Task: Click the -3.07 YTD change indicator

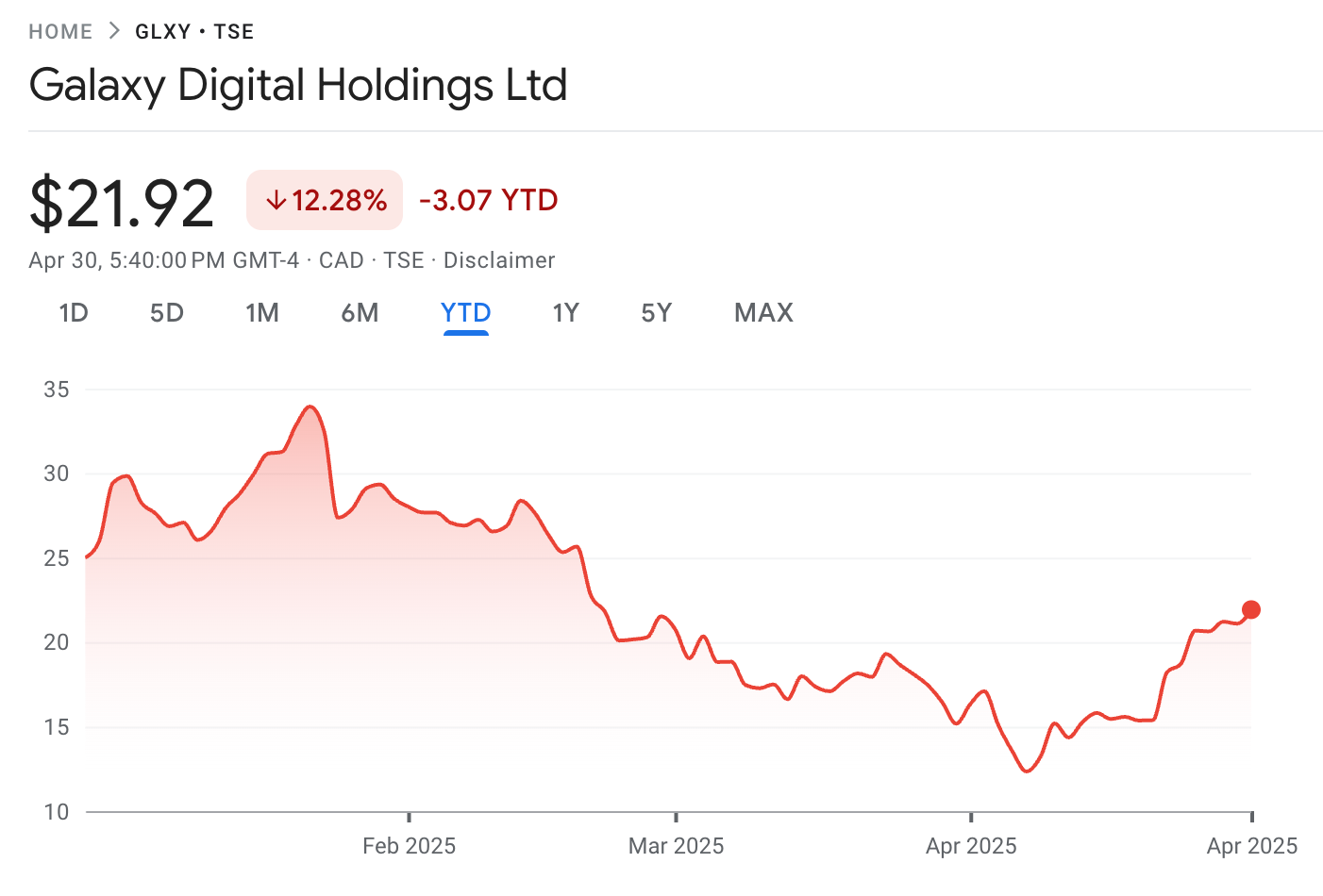Action: click(x=488, y=200)
